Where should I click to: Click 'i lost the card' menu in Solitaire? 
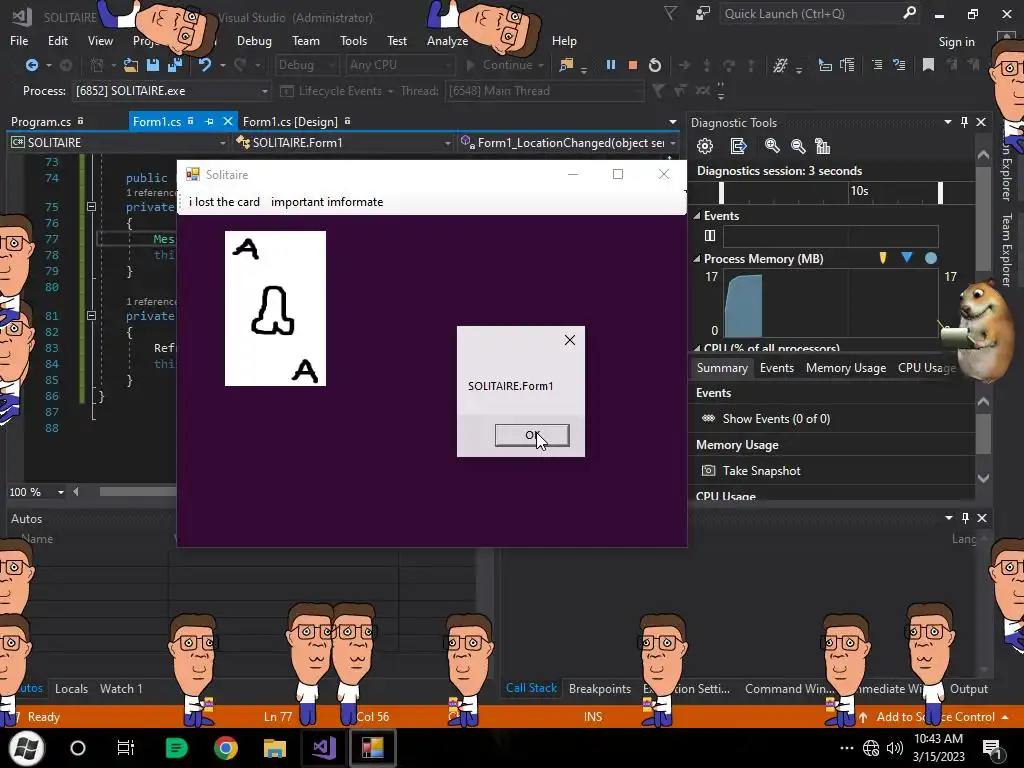224,202
